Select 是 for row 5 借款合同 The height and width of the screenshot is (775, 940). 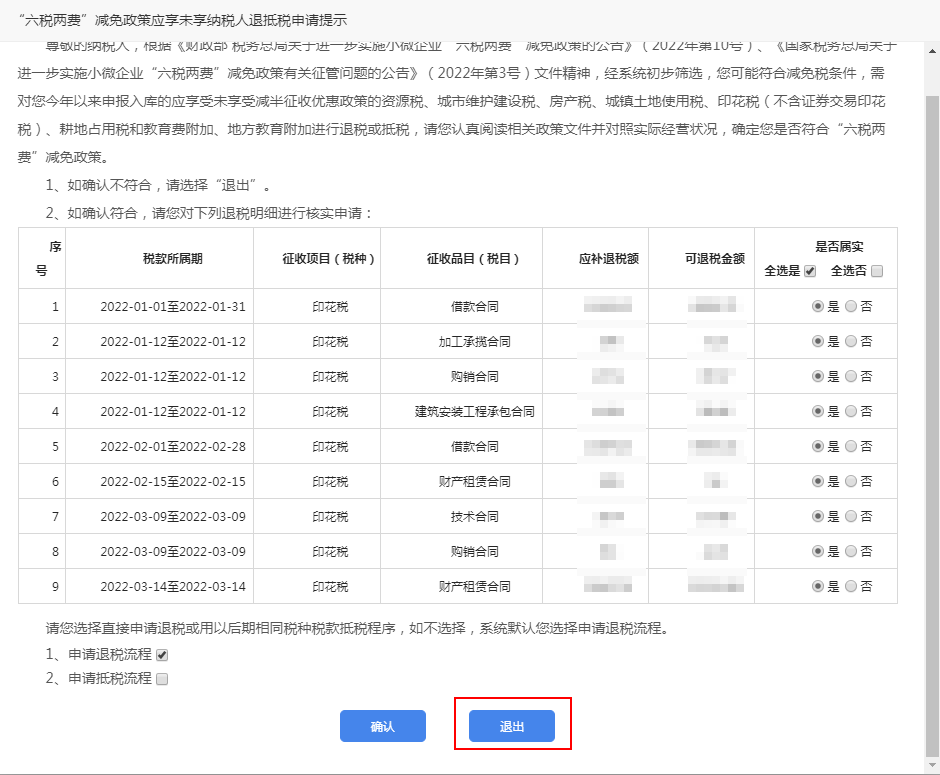coord(818,446)
